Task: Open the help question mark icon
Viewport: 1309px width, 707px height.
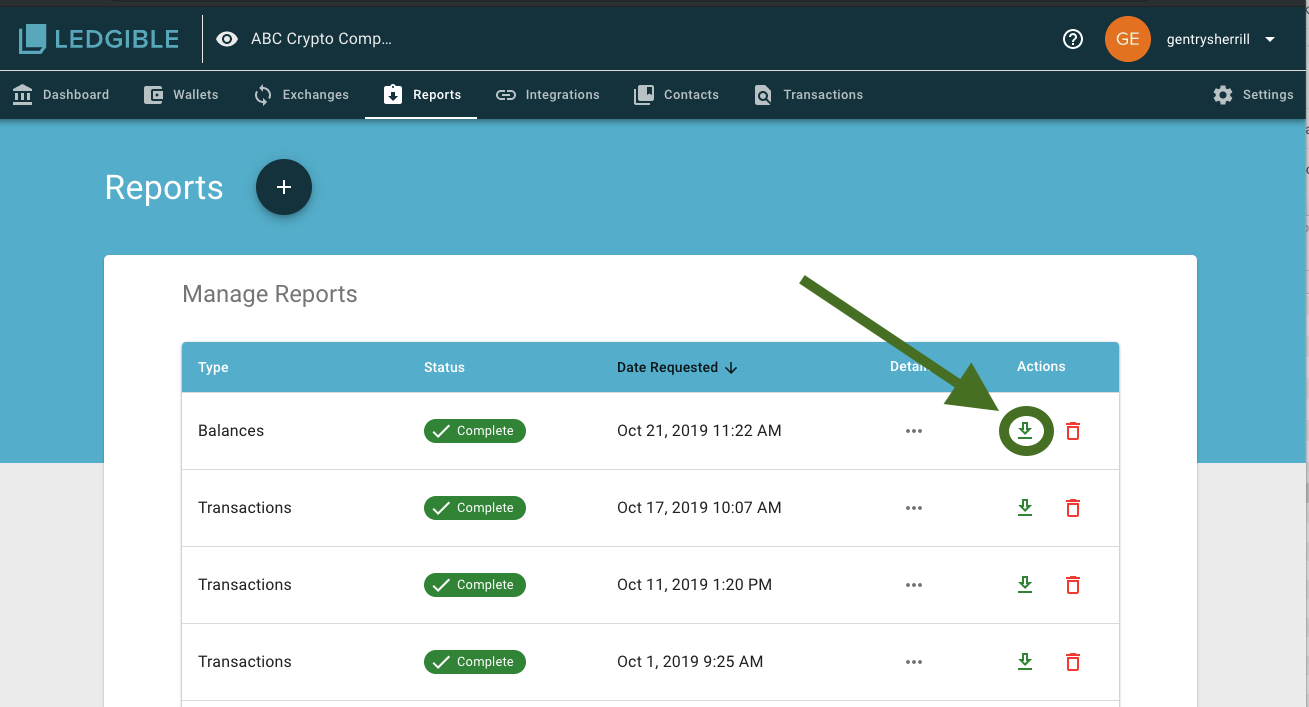Action: (x=1073, y=39)
